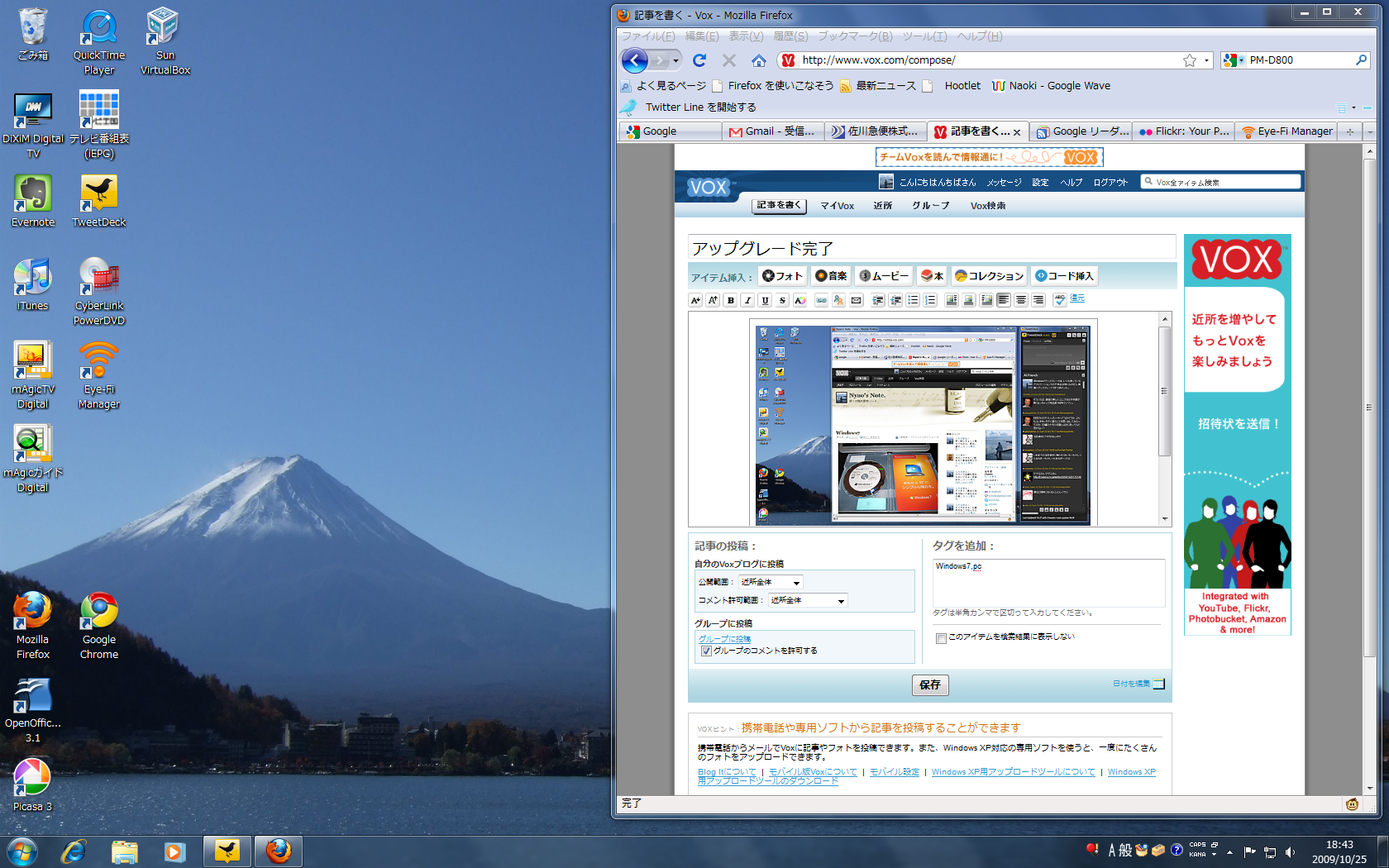
Task: Check このアイテムを検索結果に表示しない box
Action: pos(941,637)
